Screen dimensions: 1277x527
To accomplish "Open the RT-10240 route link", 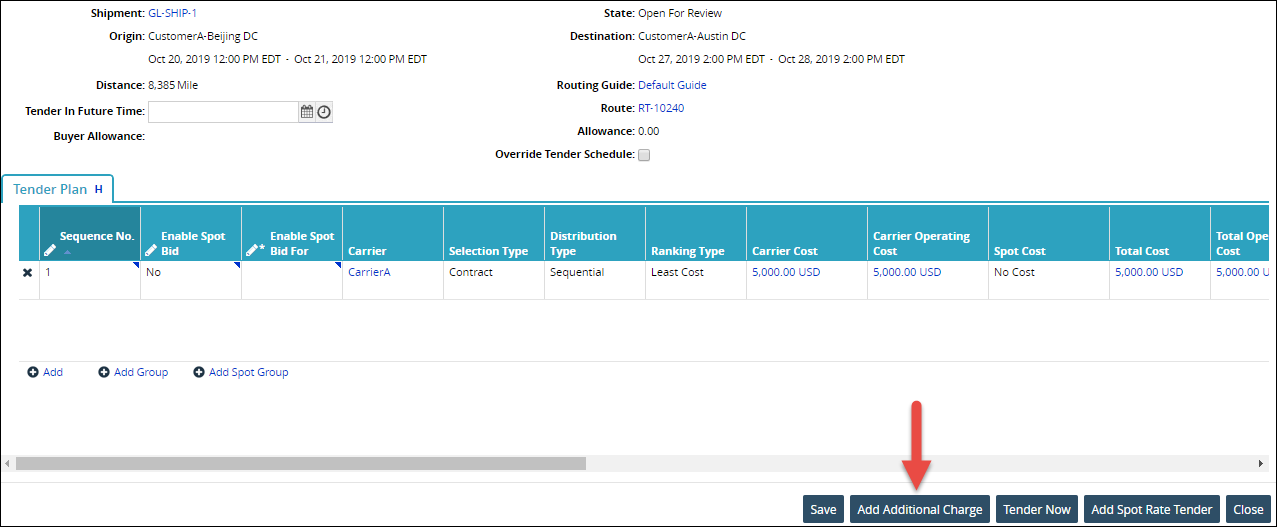I will click(661, 108).
